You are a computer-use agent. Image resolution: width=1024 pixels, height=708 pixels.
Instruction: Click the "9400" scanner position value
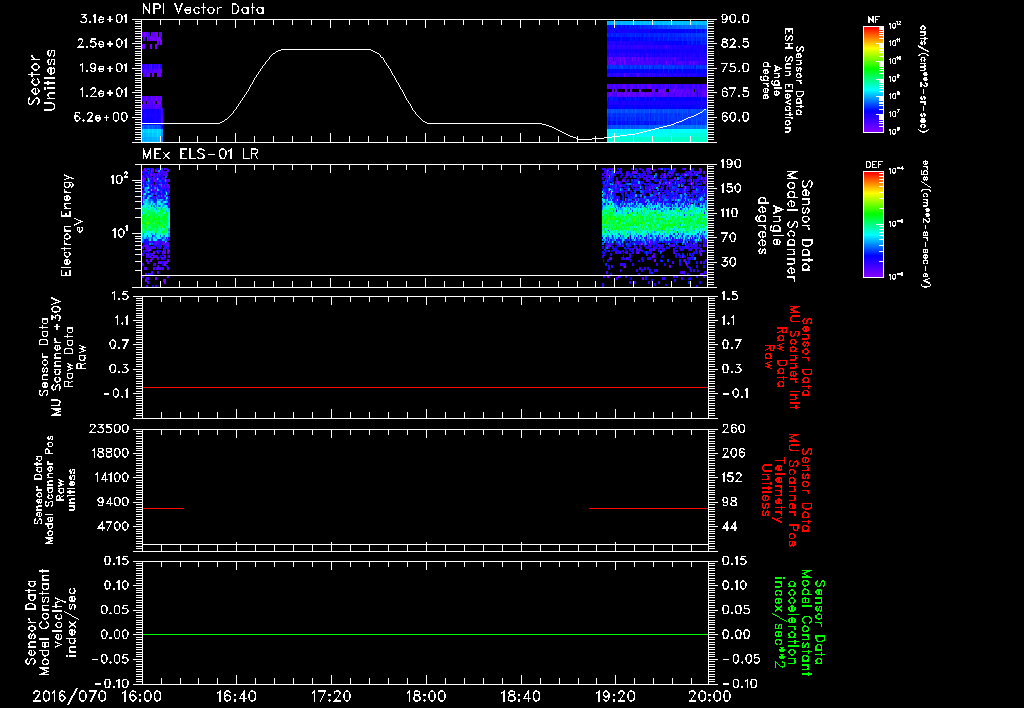[114, 502]
